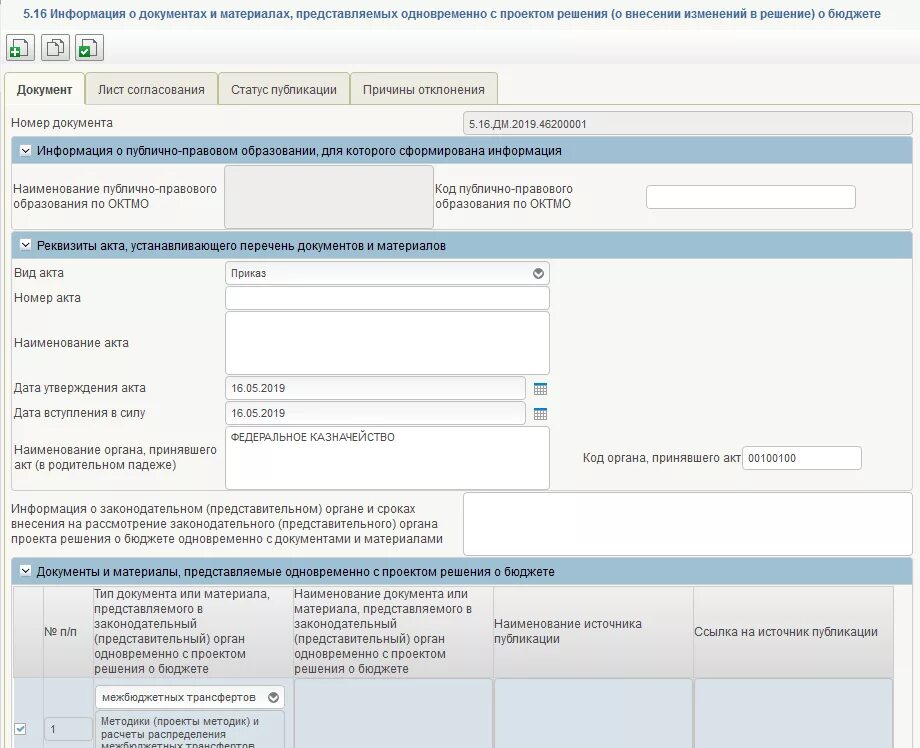The image size is (920, 748).
Task: Click the Дата вступления в силу date field
Action: [x=376, y=413]
